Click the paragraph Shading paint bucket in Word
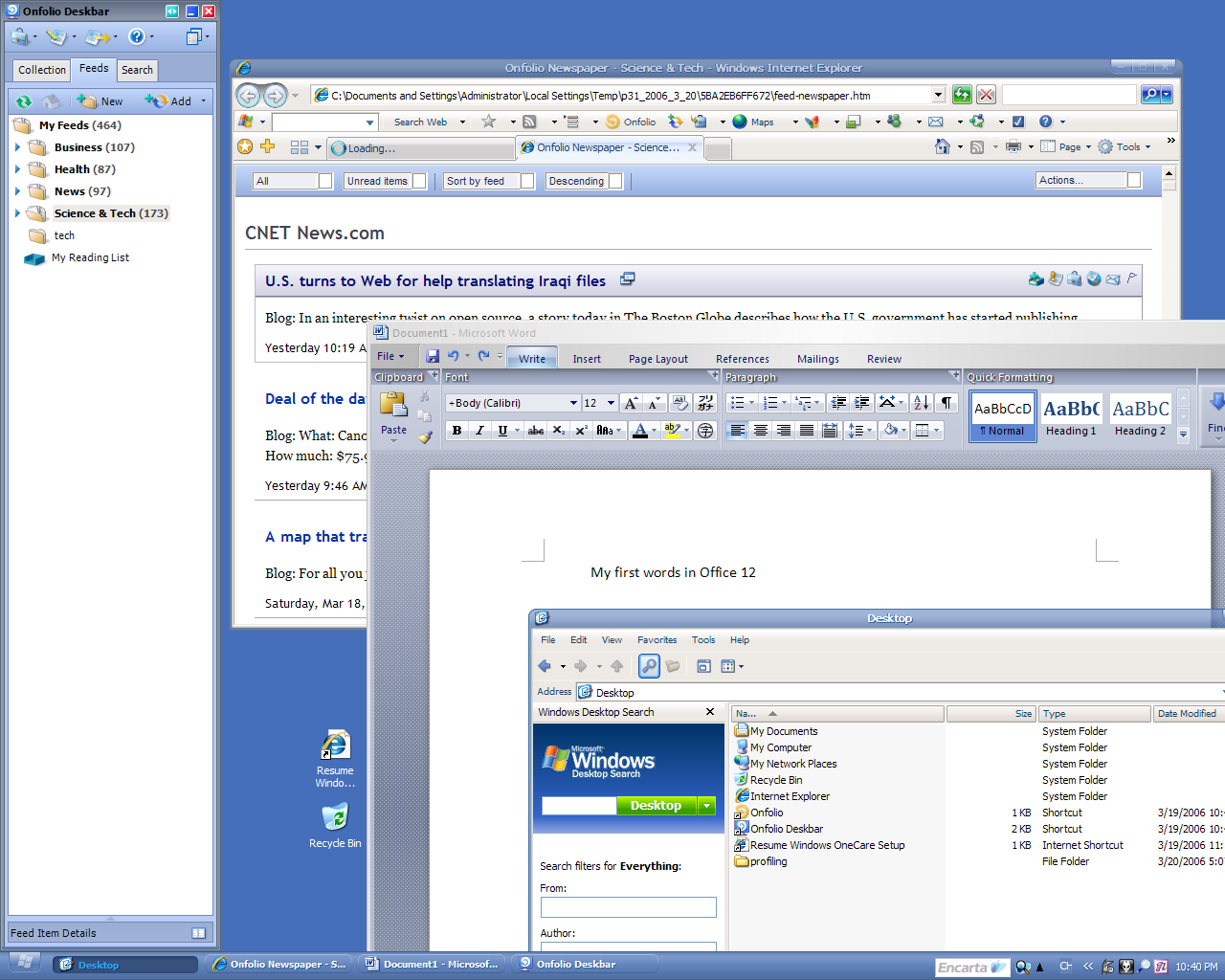This screenshot has height=980, width=1225. coord(891,431)
